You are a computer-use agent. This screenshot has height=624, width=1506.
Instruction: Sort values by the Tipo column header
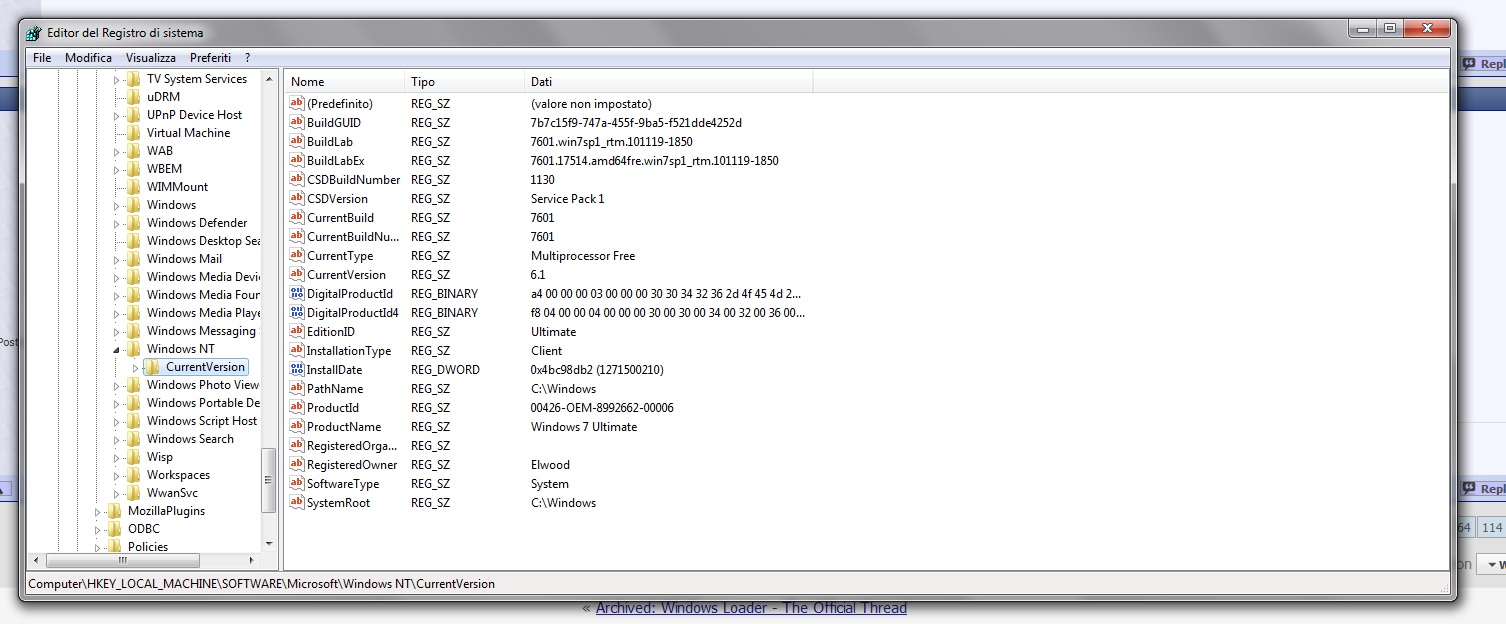tap(465, 82)
